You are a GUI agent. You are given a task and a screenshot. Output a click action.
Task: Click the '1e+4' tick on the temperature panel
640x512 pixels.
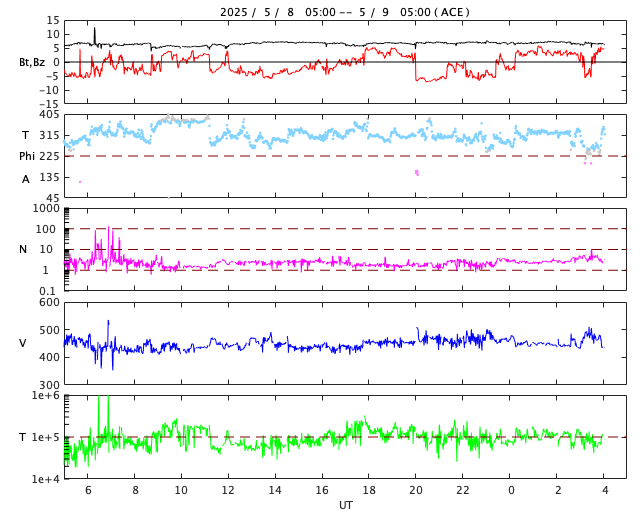pos(46,479)
